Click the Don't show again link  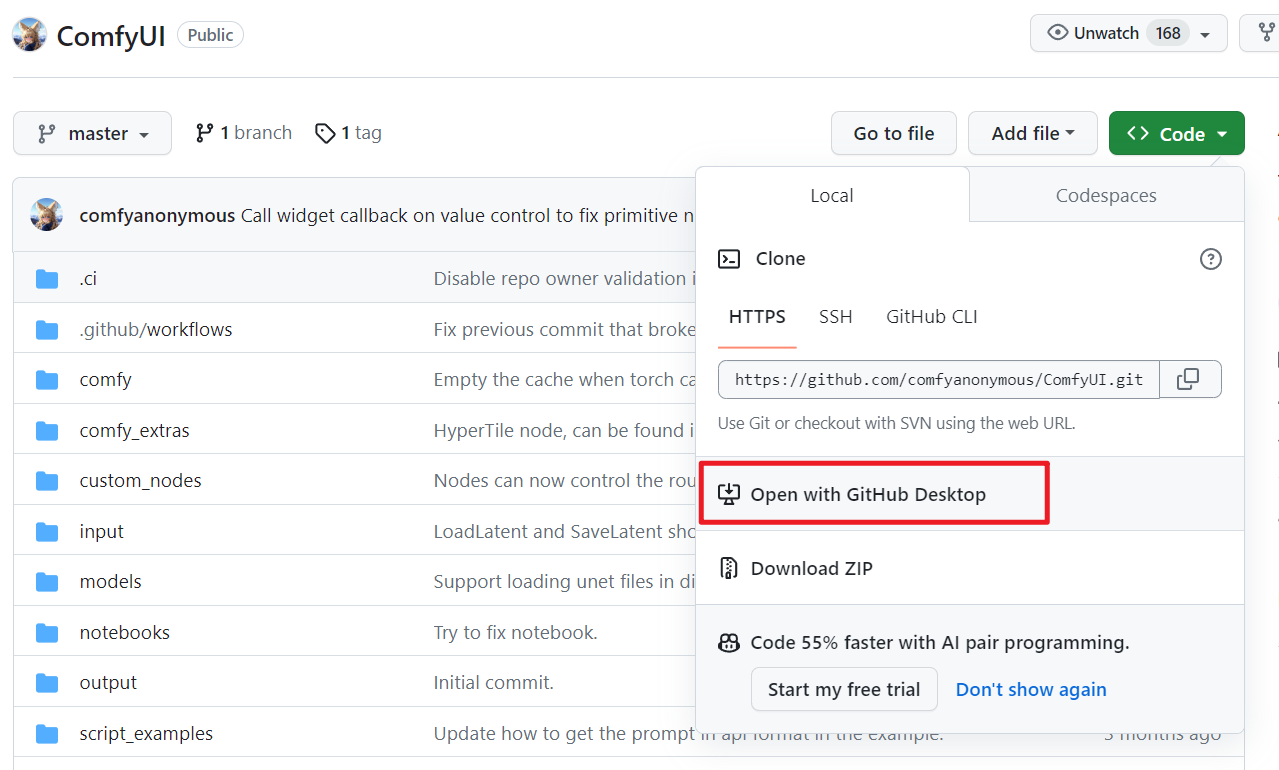tap(1031, 689)
